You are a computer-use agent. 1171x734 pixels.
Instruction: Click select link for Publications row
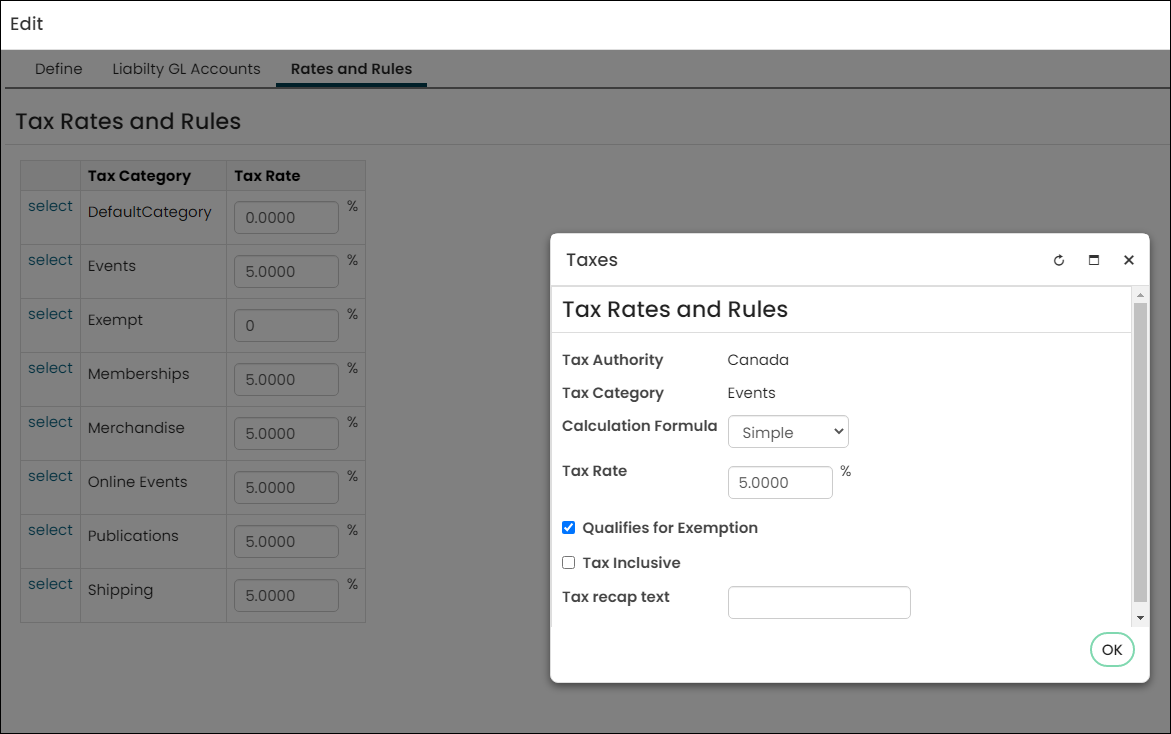(50, 529)
